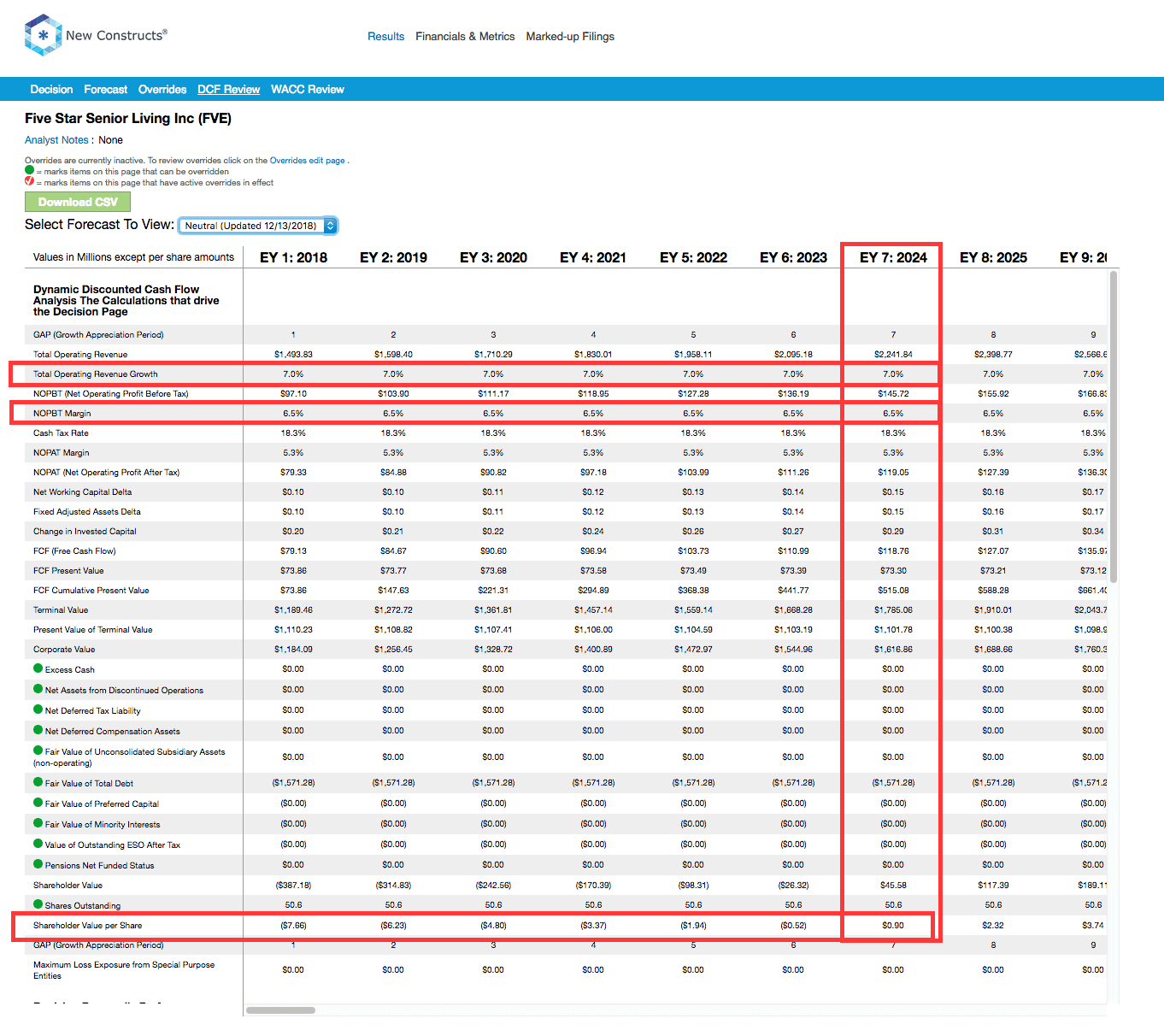Screen dimensions: 1164x1036
Task: Go to the Forecast page
Action: pos(105,89)
